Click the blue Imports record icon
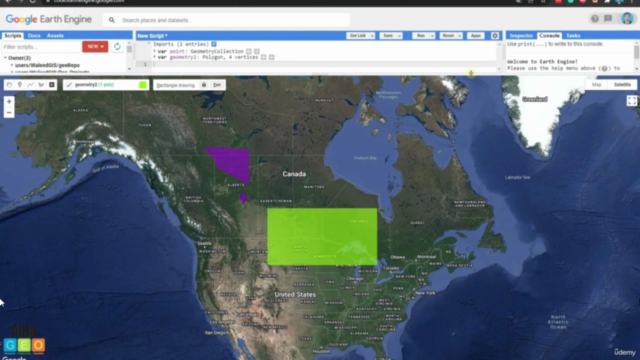The image size is (640, 360). coord(214,44)
